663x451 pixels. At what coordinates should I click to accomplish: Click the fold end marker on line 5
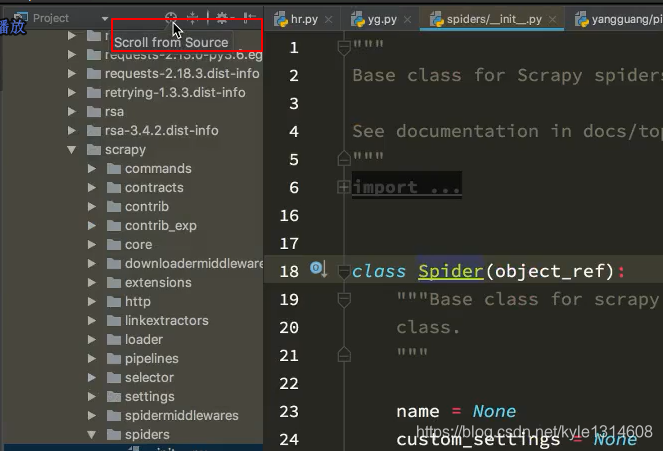coord(344,159)
